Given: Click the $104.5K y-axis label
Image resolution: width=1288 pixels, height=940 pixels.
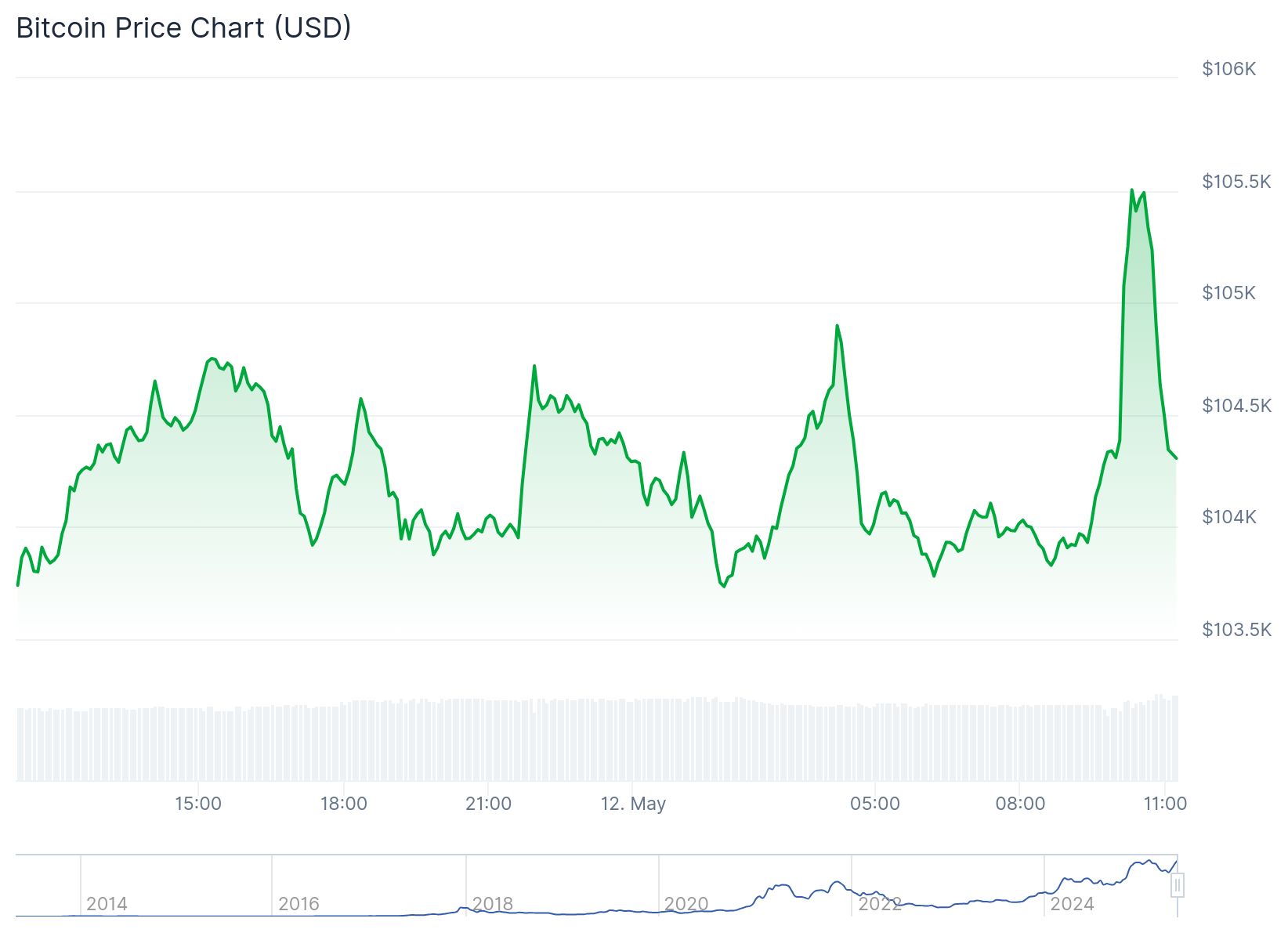Looking at the screenshot, I should (x=1236, y=406).
